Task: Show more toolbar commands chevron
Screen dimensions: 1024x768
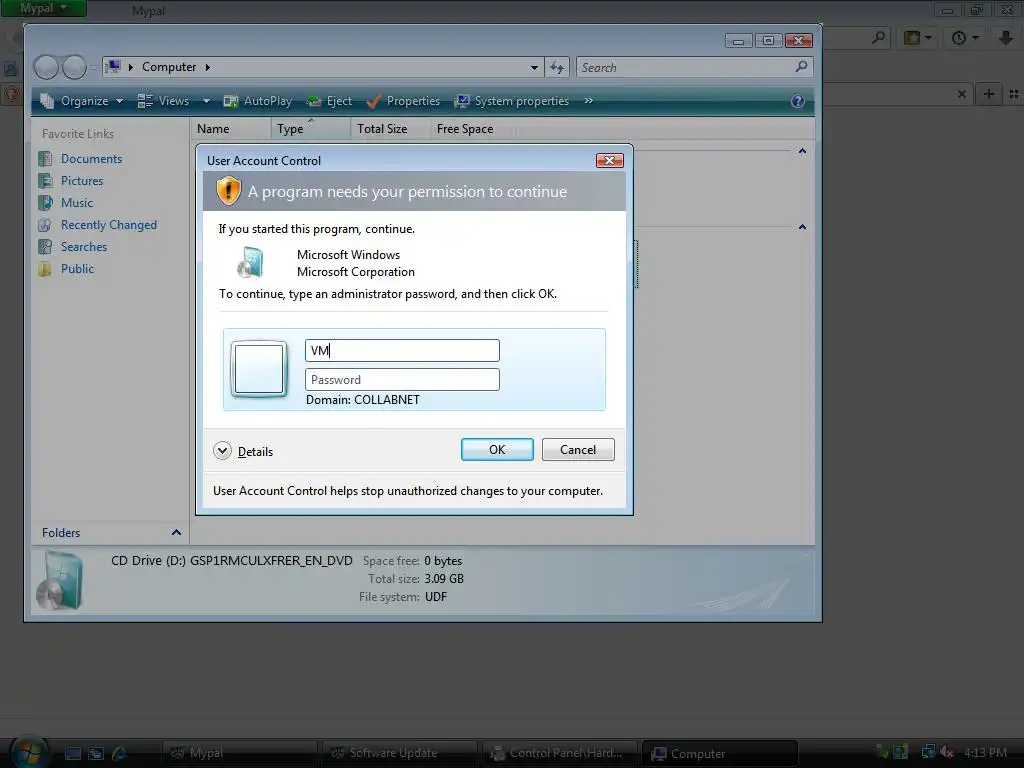Action: (588, 101)
